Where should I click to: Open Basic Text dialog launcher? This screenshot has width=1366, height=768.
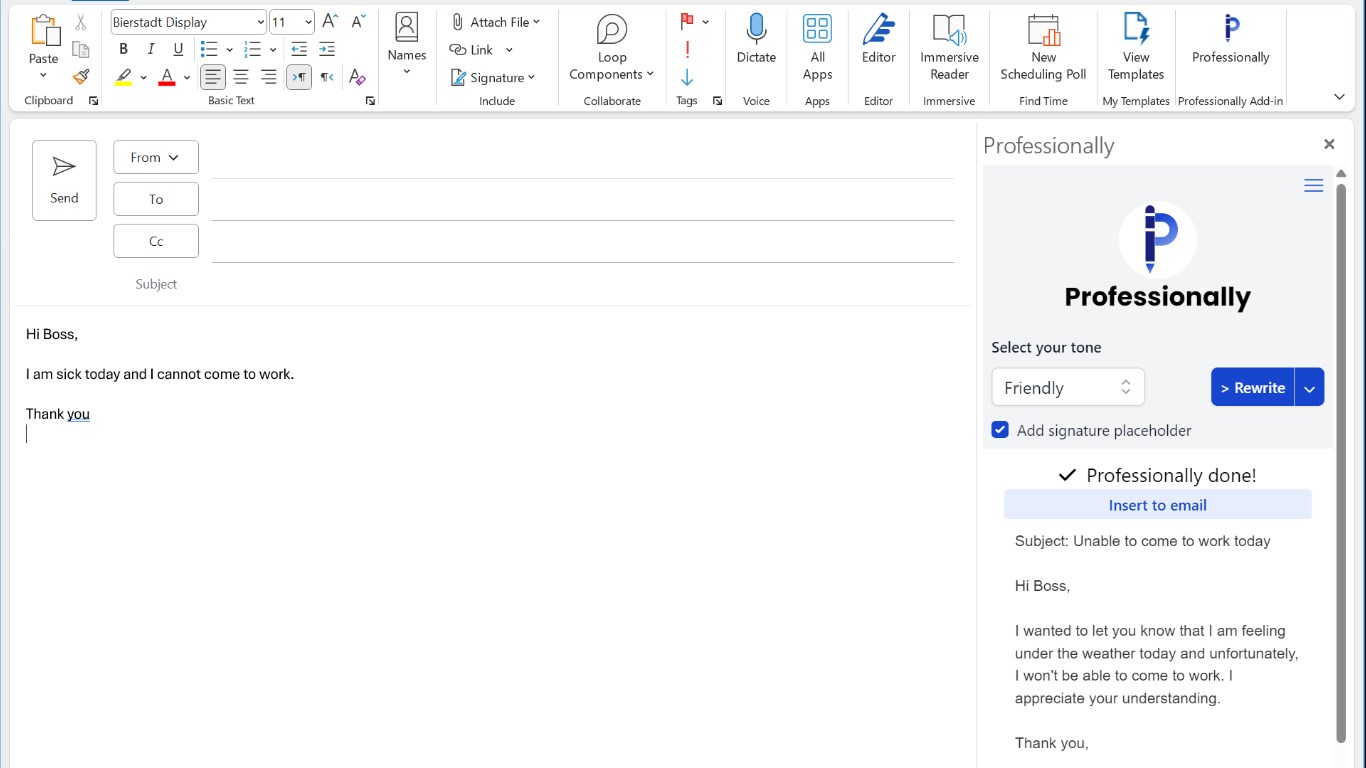370,101
